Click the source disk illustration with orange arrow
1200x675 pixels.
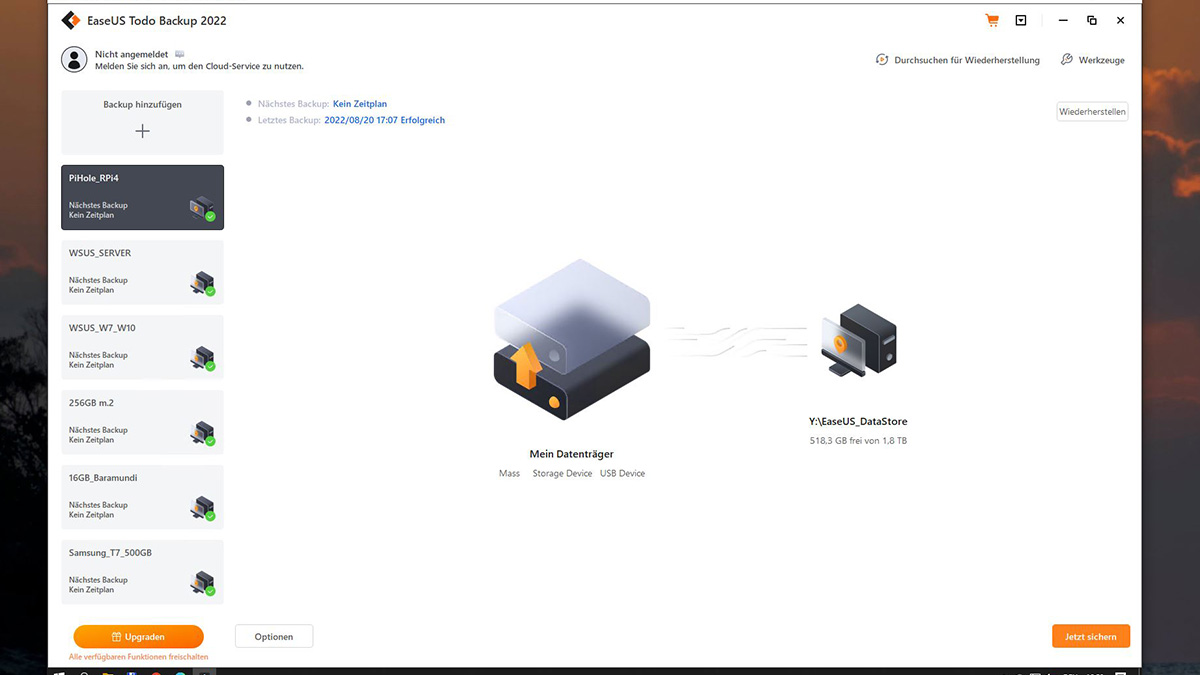(x=572, y=340)
